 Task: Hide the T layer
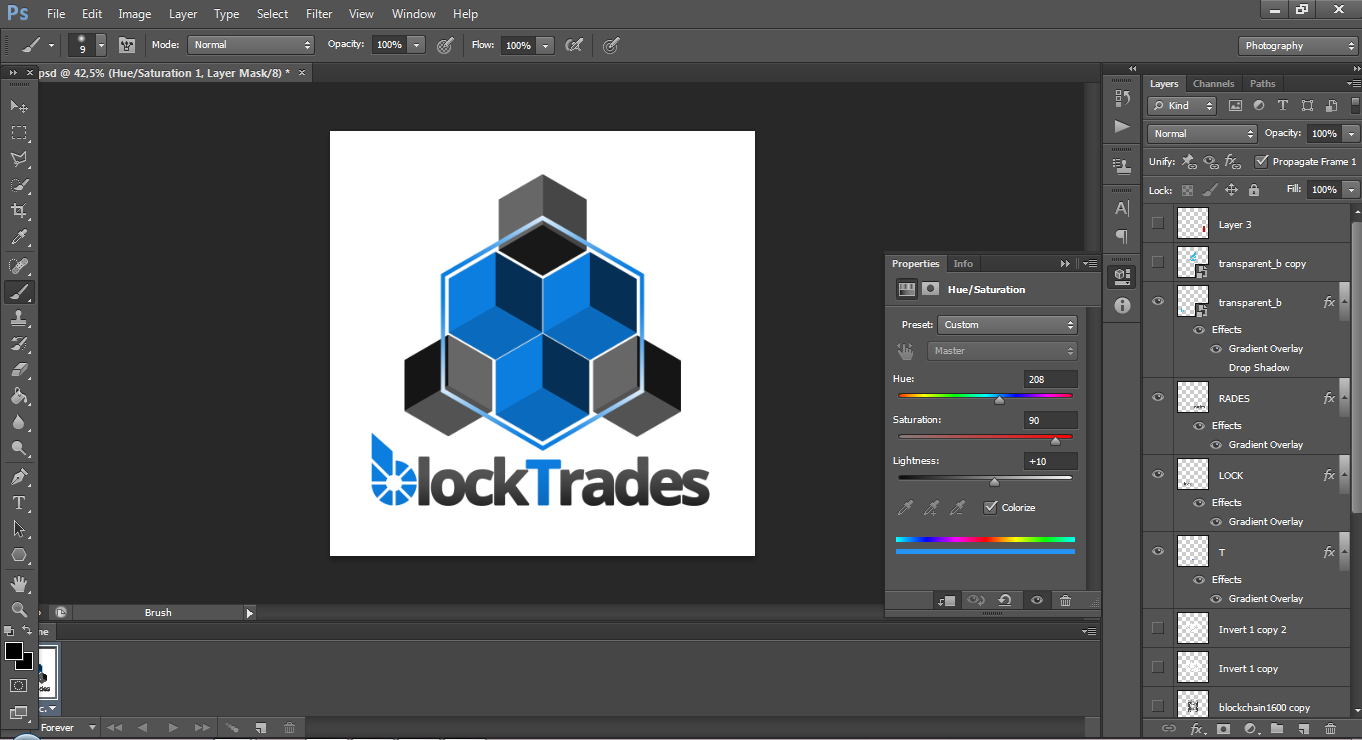tap(1158, 551)
